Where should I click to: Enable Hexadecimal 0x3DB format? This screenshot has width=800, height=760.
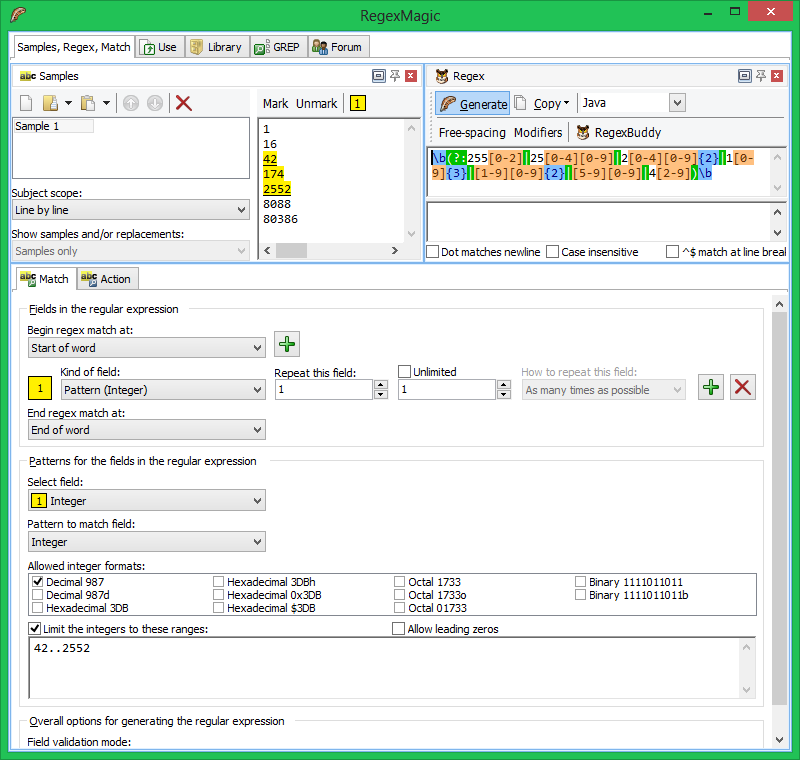click(218, 595)
